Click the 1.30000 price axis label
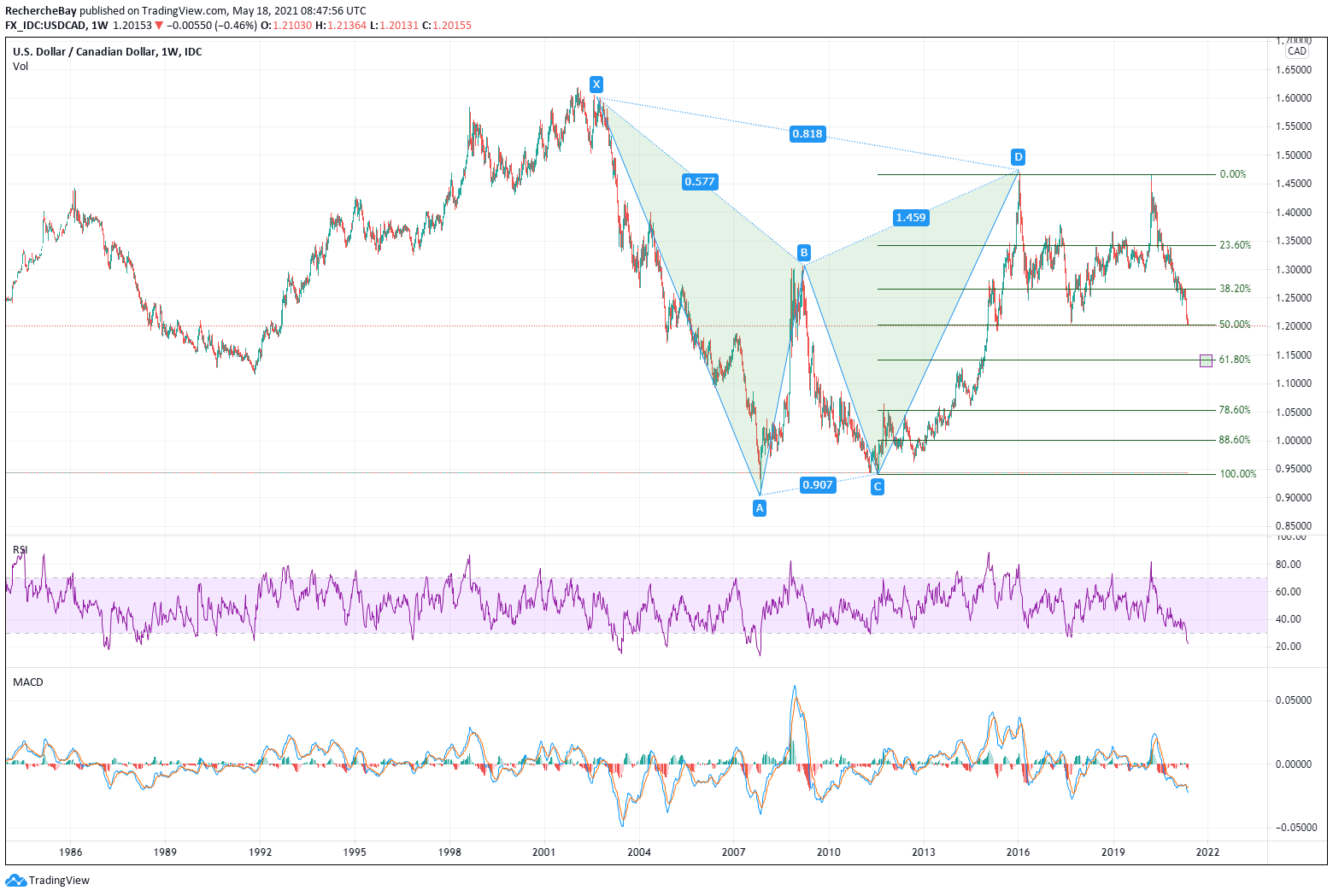The height and width of the screenshot is (896, 1333). coord(1294,270)
